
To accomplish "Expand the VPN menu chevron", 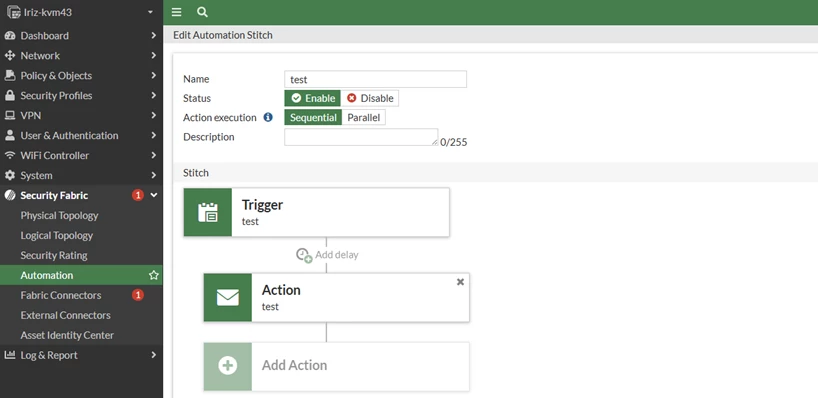I will (x=153, y=115).
